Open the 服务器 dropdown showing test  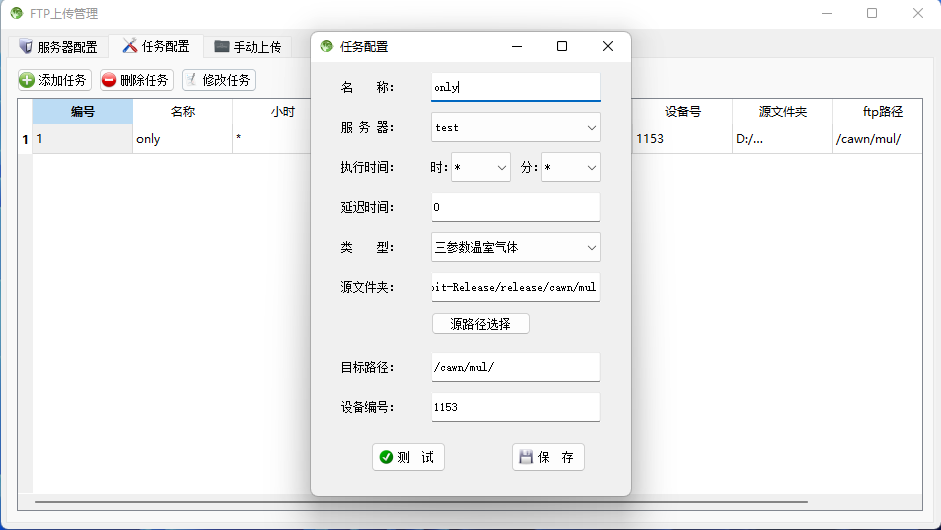pyautogui.click(x=516, y=127)
